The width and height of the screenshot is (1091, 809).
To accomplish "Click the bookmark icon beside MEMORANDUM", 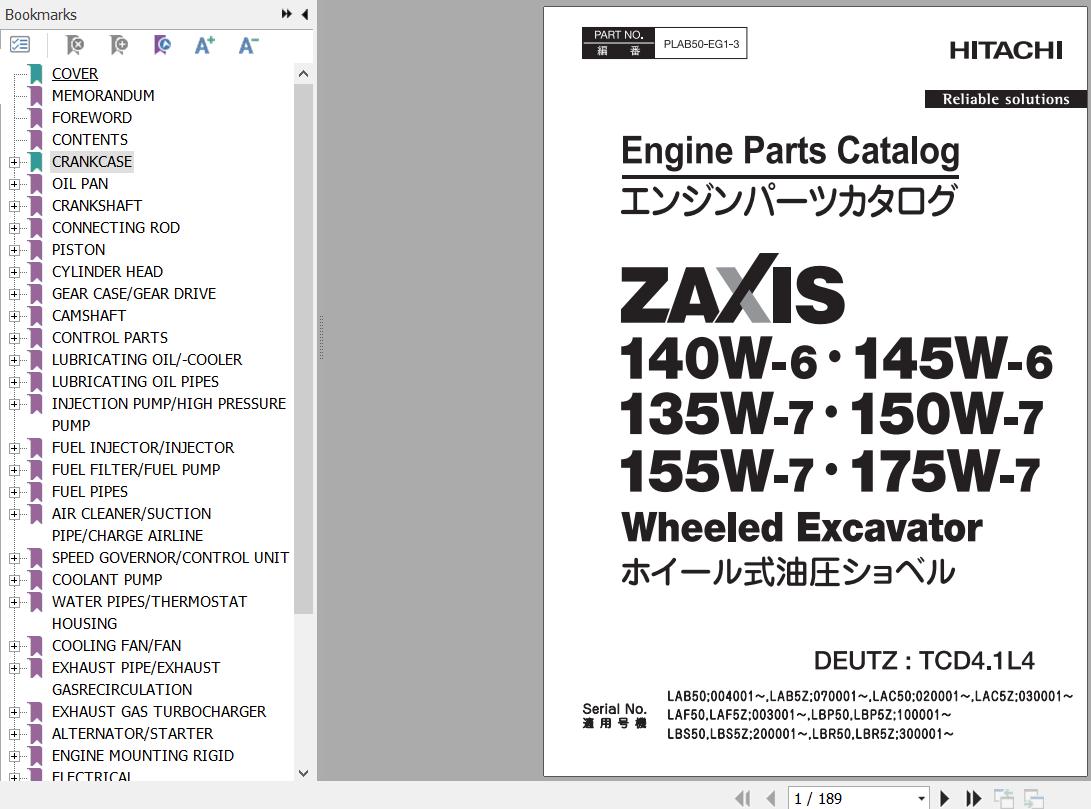I will pos(36,96).
